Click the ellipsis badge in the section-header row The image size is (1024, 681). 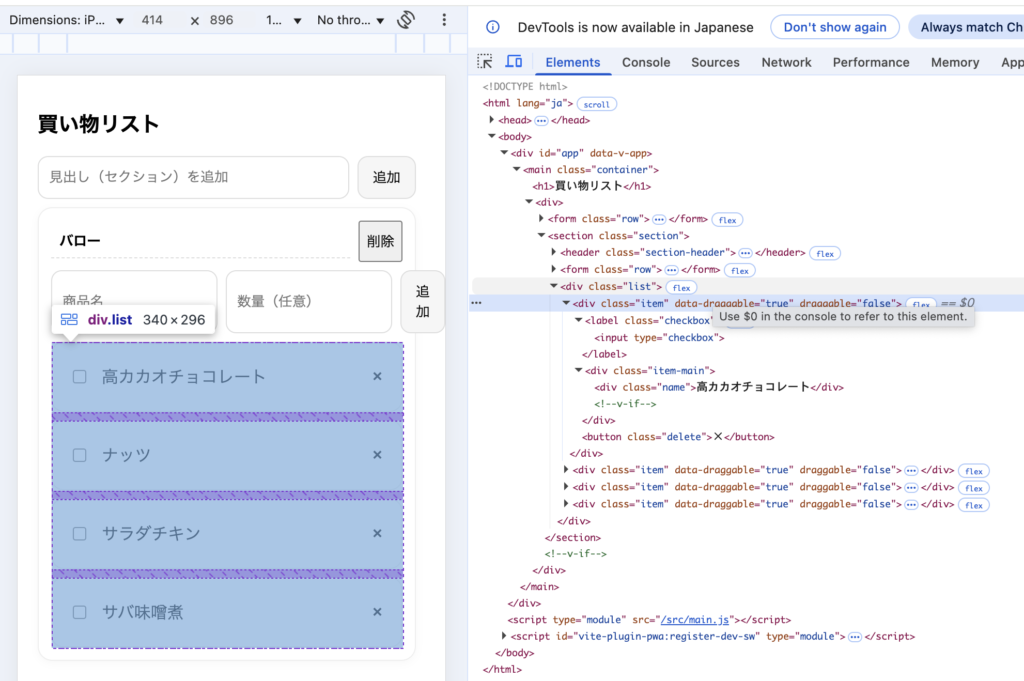click(745, 253)
